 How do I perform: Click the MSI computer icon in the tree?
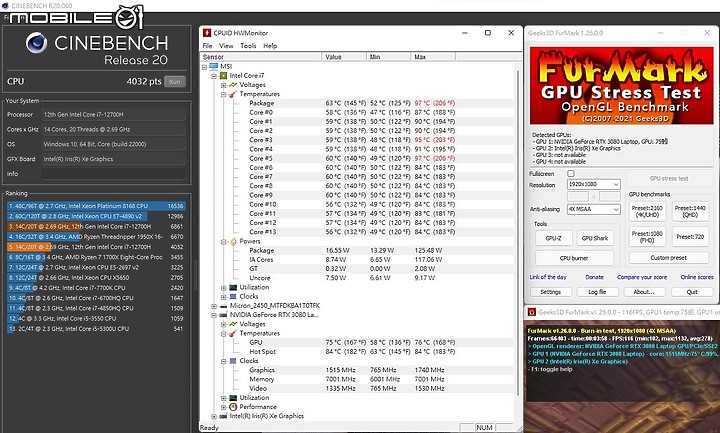pyautogui.click(x=214, y=66)
